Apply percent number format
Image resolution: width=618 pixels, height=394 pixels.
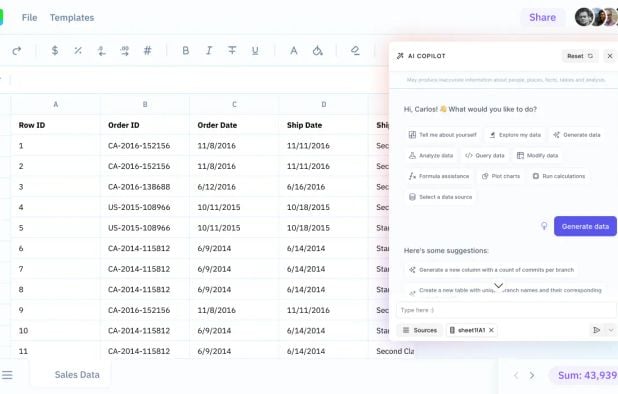point(78,50)
